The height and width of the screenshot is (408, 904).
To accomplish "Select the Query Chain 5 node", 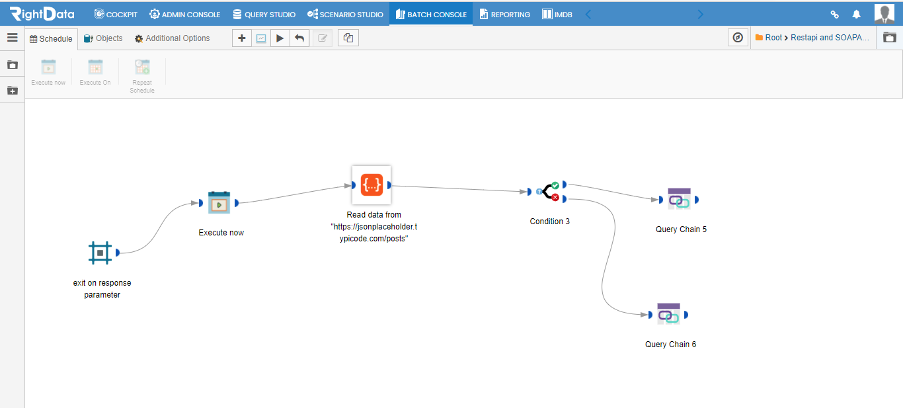I will (x=679, y=199).
